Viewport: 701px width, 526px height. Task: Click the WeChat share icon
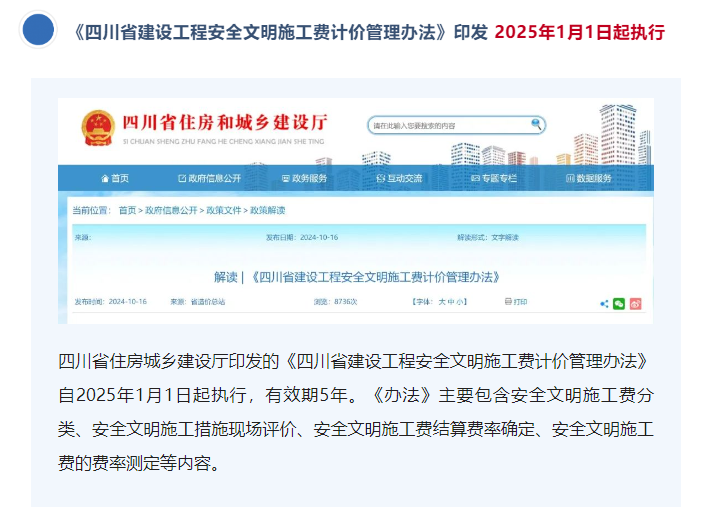coord(619,303)
